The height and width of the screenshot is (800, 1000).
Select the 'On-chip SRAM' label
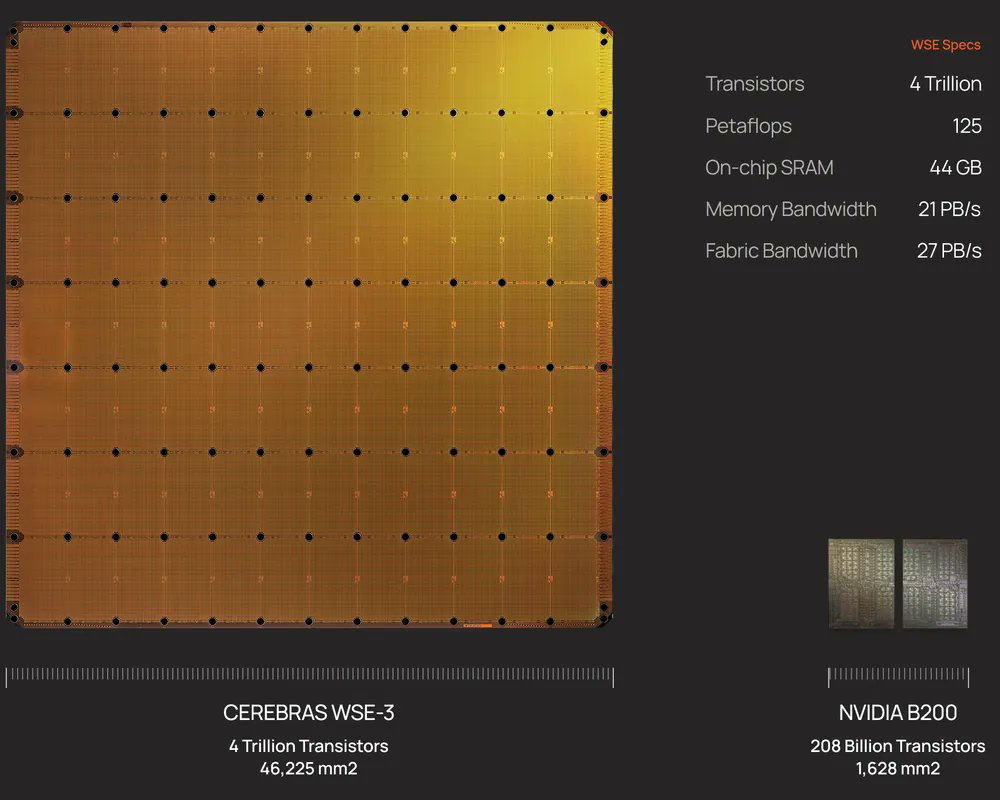(x=769, y=168)
